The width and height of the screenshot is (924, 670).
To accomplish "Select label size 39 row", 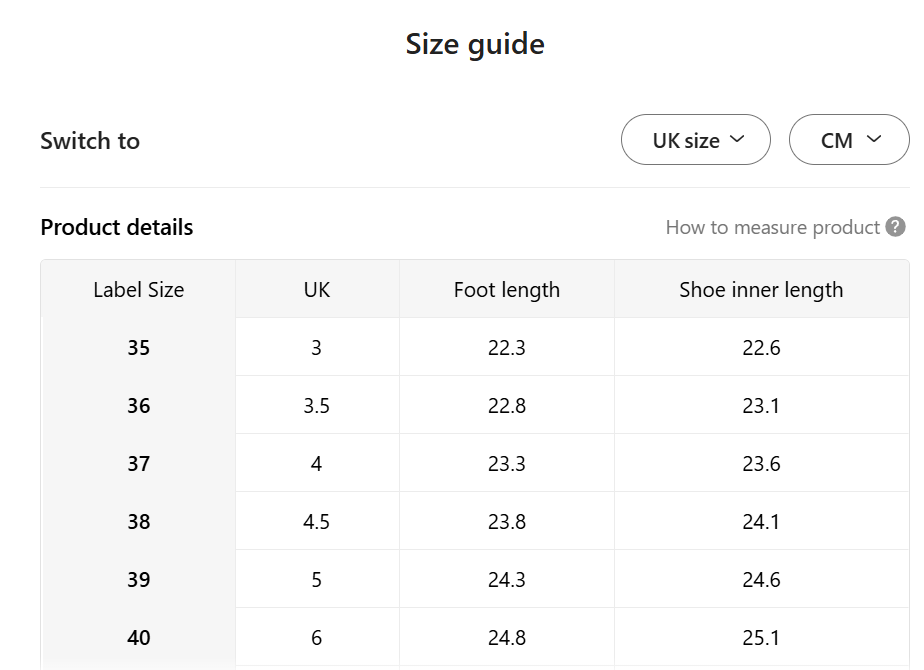I will 138,580.
